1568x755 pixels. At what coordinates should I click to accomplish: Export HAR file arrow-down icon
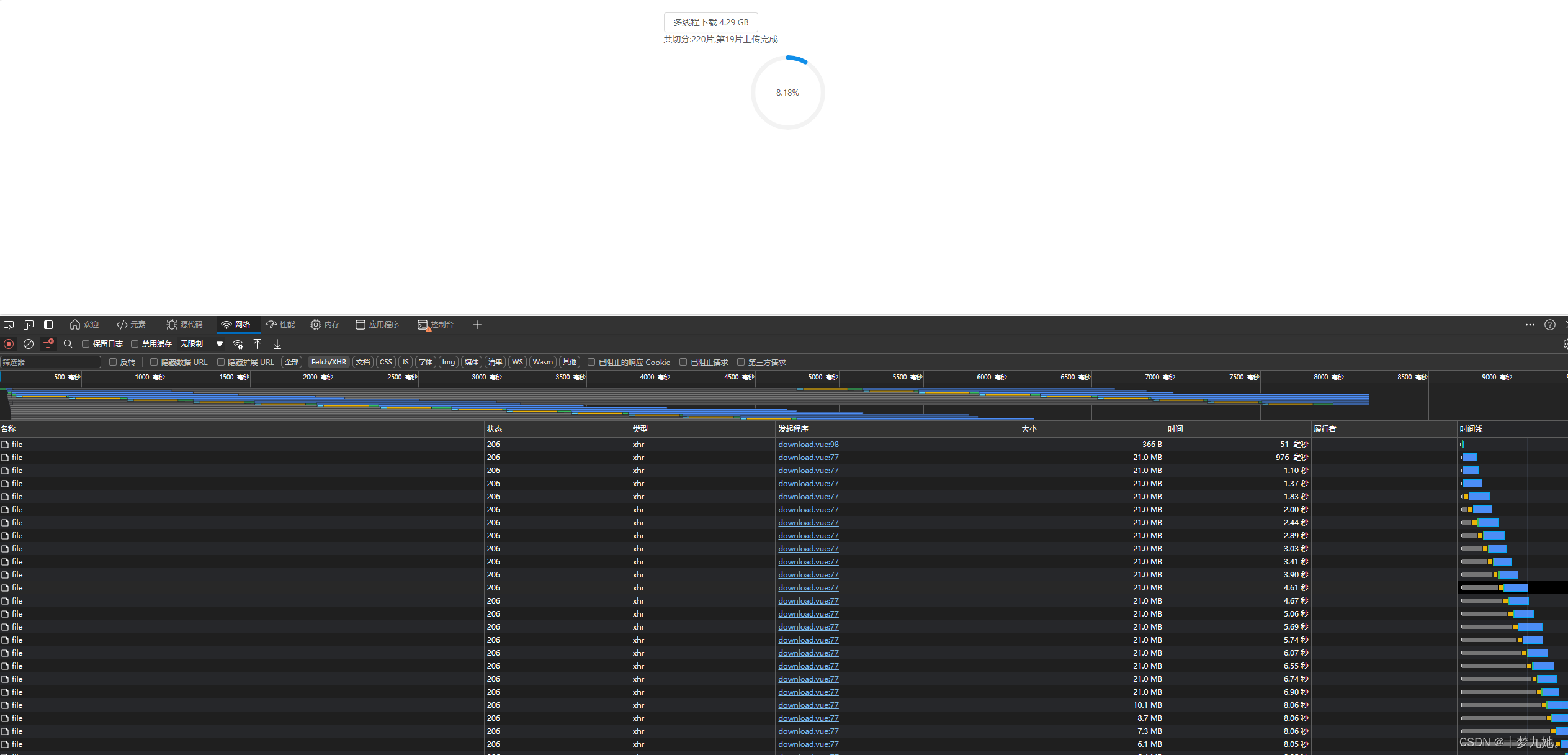[x=277, y=344]
